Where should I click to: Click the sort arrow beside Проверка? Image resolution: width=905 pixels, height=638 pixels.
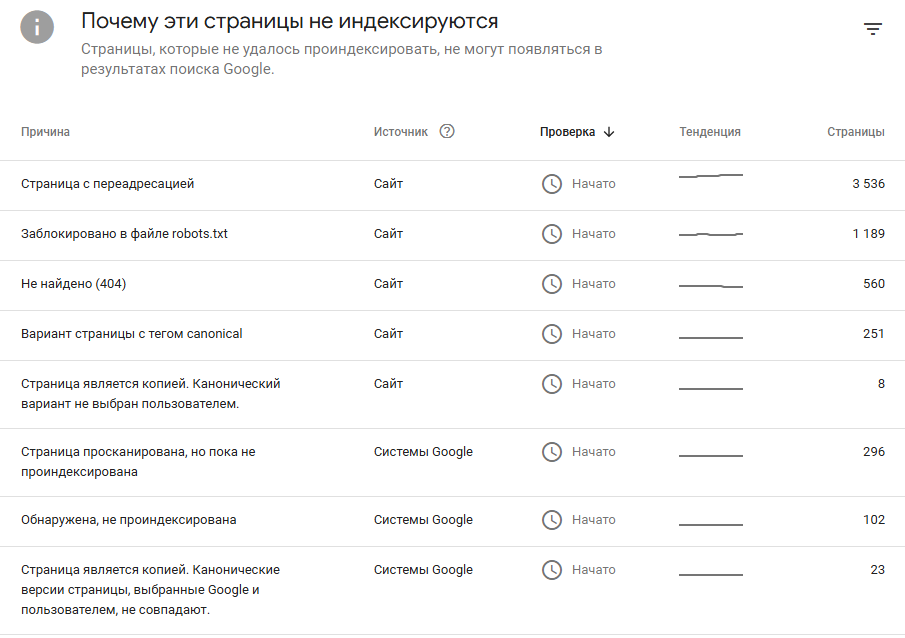point(609,132)
